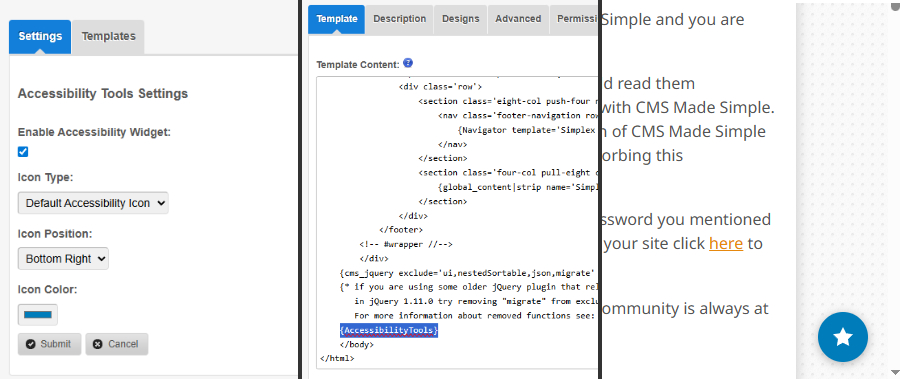Screen dimensions: 900x379
Task: Cancel the Accessibility Tools settings
Action: pyautogui.click(x=117, y=344)
